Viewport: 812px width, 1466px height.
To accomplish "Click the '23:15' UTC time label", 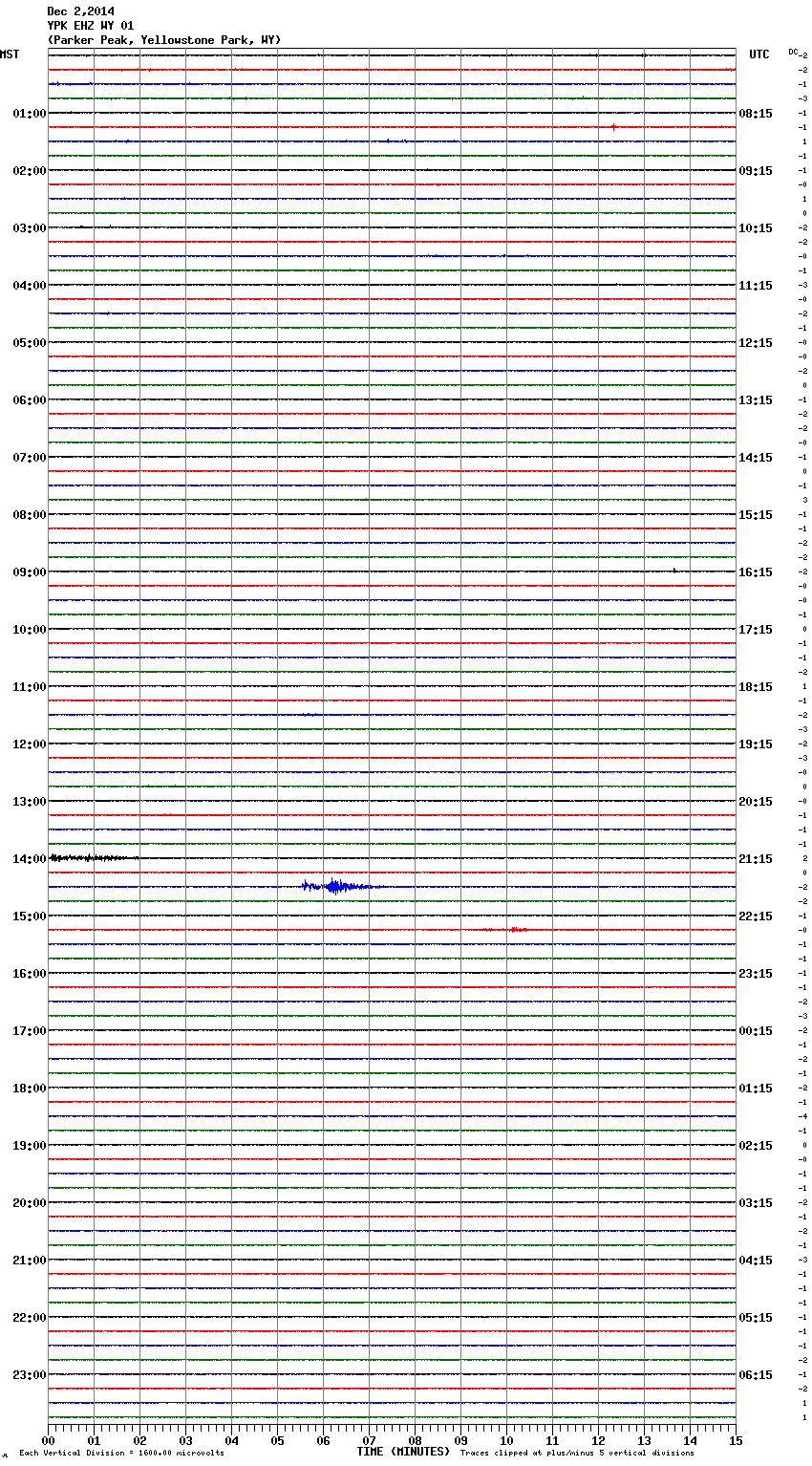I will click(756, 974).
